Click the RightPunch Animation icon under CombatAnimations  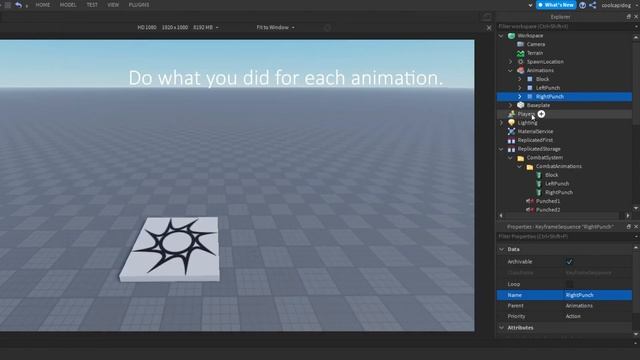(539, 192)
